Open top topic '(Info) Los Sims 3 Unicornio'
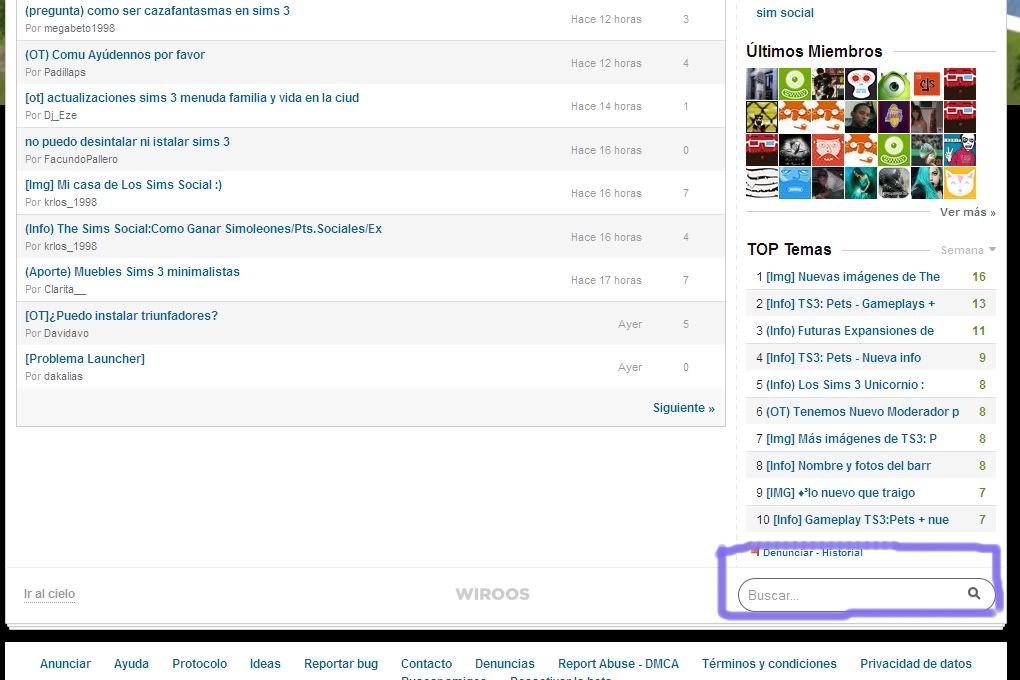 click(x=845, y=385)
